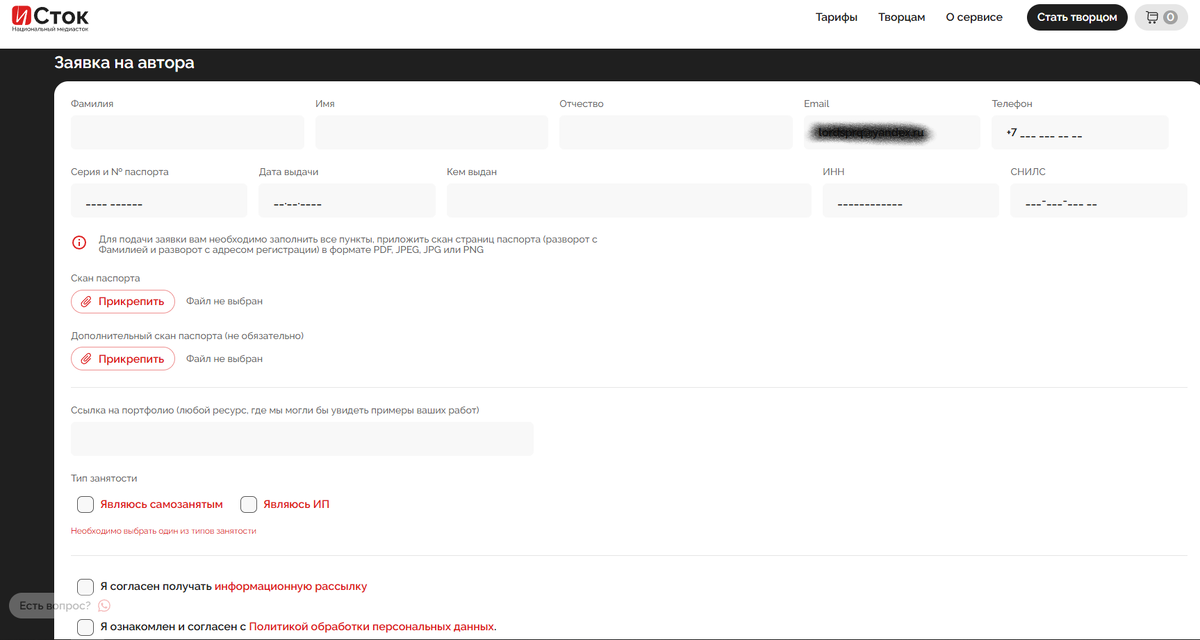Screen dimensions: 1200x640
Task: Focus the Фамилия input field
Action: tap(187, 132)
